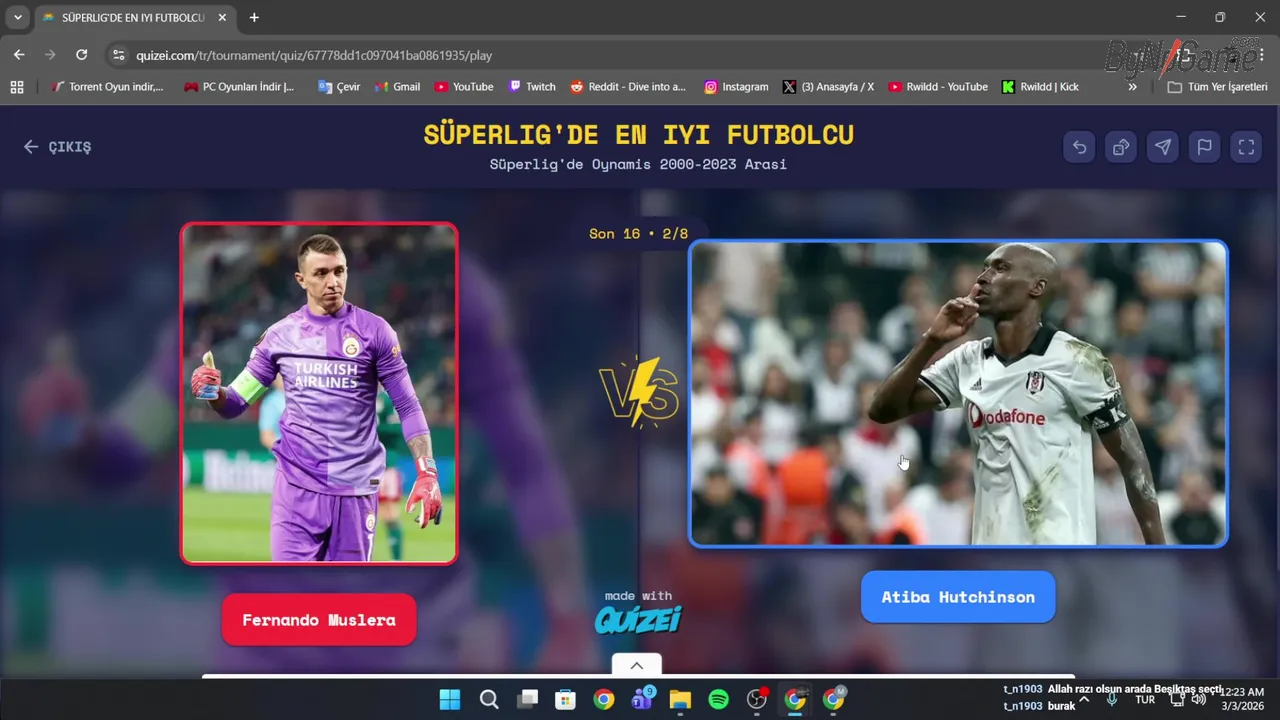The image size is (1280, 720).
Task: Open Task View on taskbar
Action: click(x=527, y=699)
